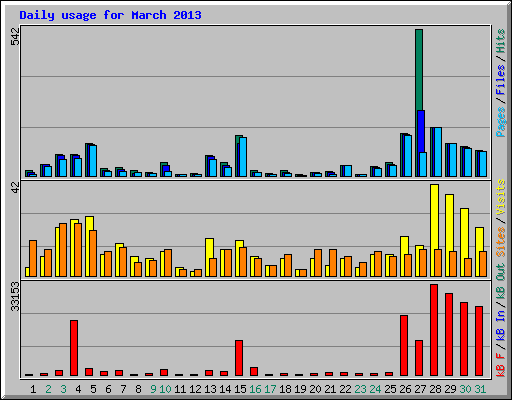This screenshot has height=400, width=512.
Task: Click the 542 top axis value
Action: point(15,36)
